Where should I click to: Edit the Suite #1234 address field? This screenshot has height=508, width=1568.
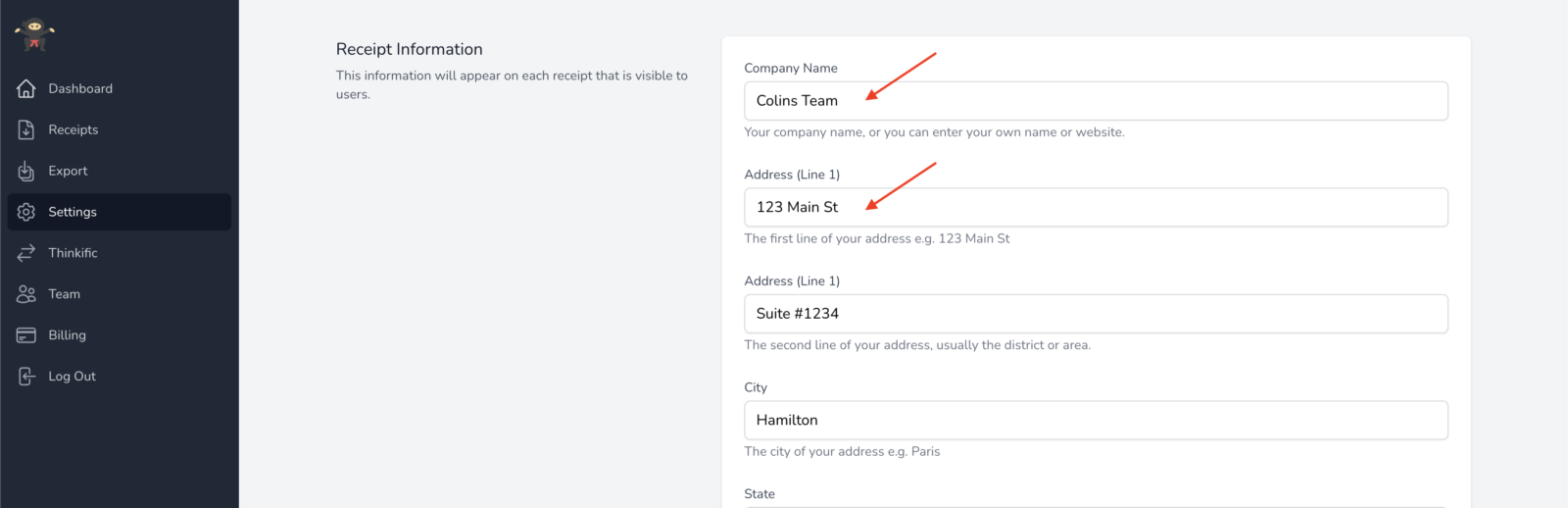[1096, 314]
